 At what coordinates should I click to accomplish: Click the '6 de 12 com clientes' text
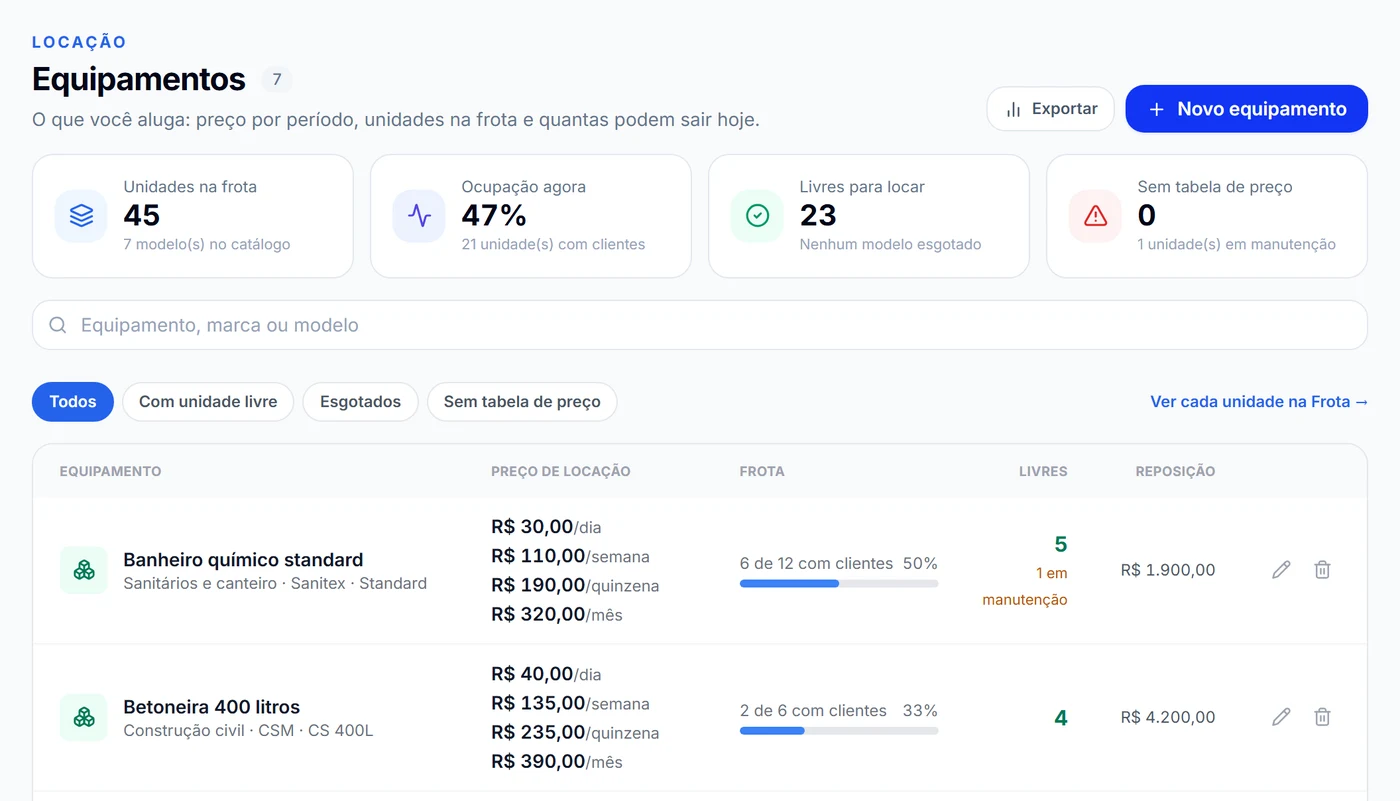[x=816, y=564]
